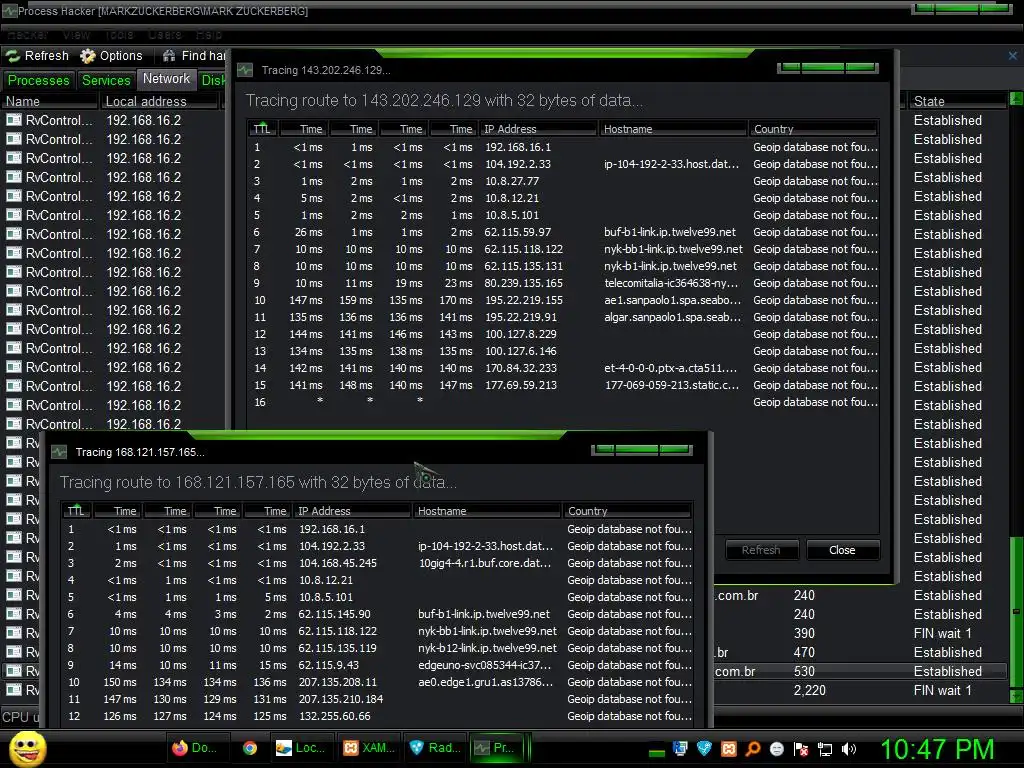Sort by the Name column header
The image size is (1024, 768).
[50, 101]
